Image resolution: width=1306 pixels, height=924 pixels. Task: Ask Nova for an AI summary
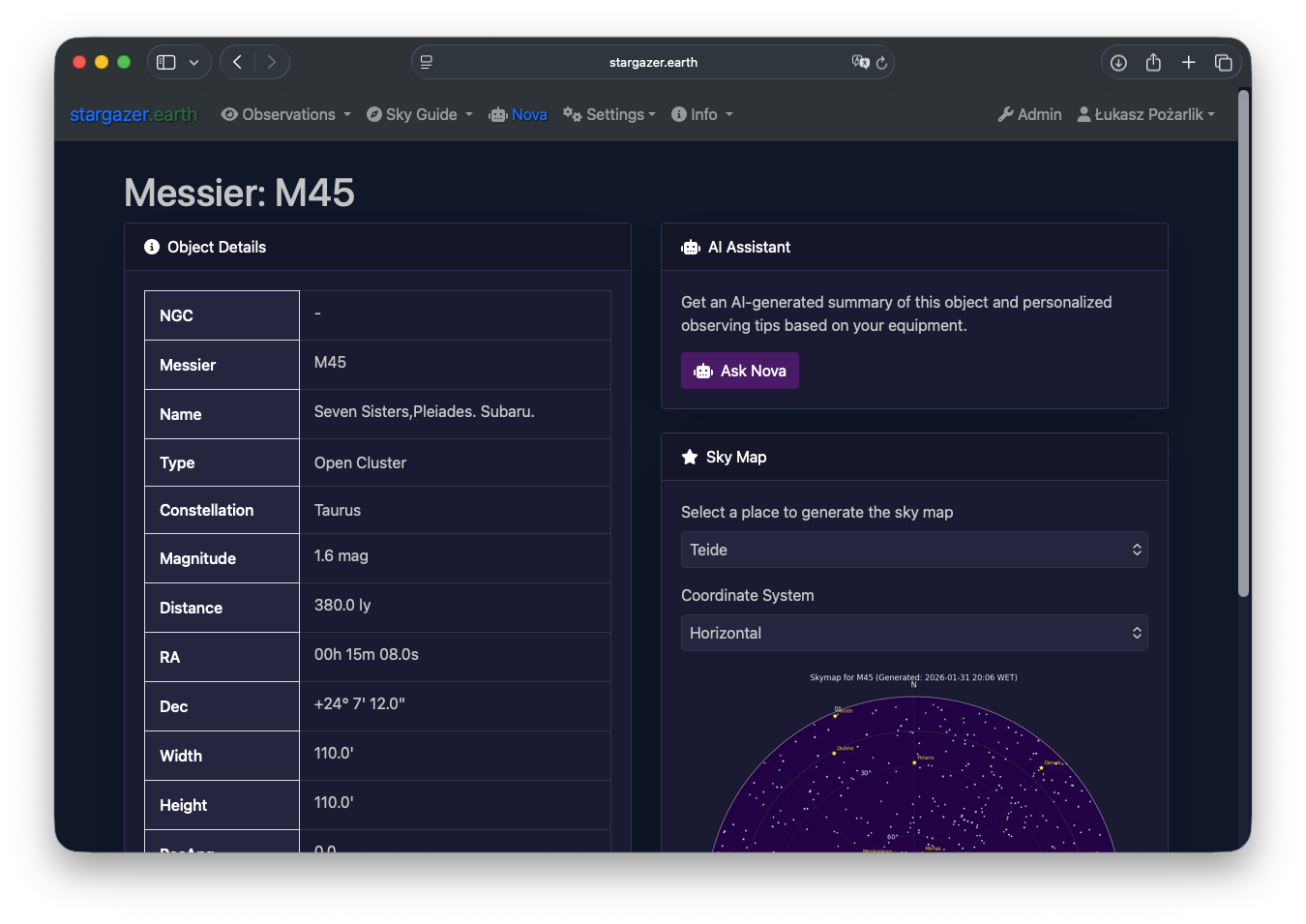[740, 371]
